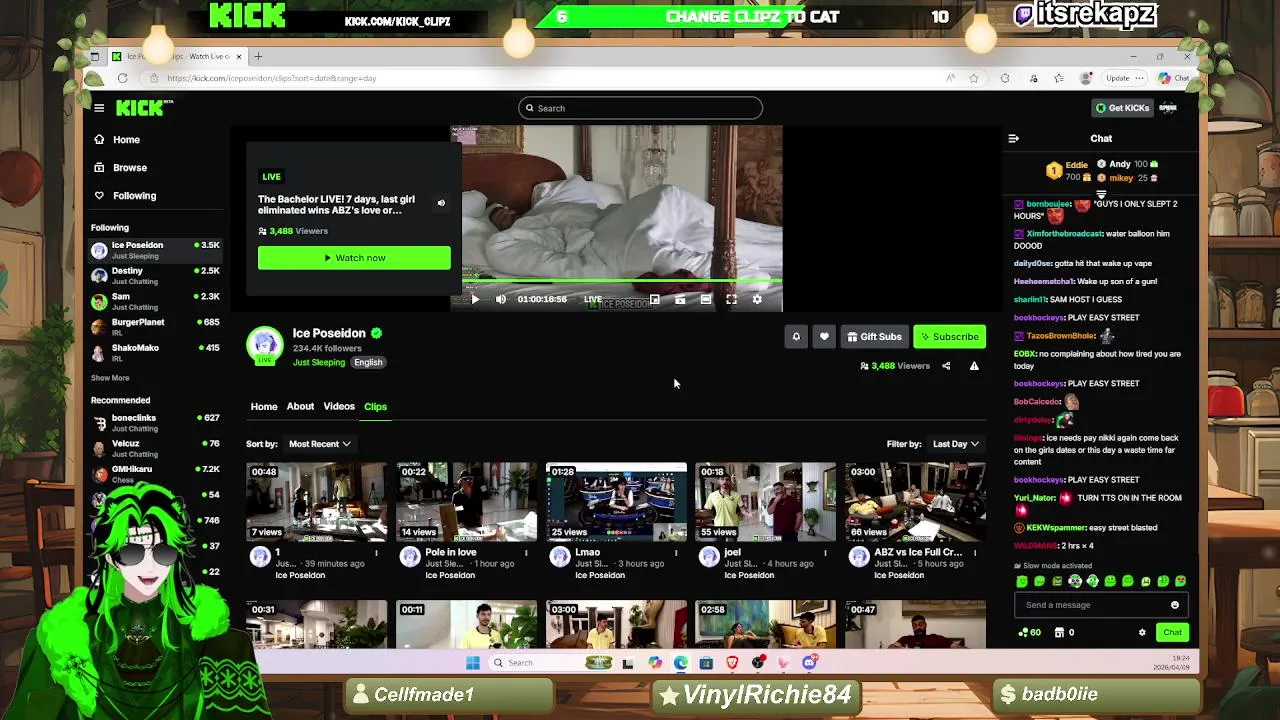This screenshot has width=1280, height=720.
Task: Open the Kick hamburger sidebar menu
Action: tap(99, 108)
